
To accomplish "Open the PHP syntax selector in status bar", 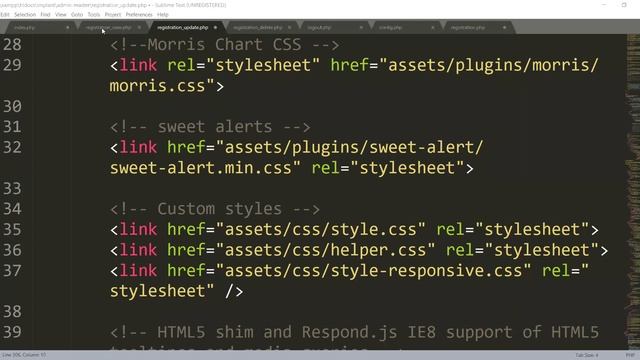I will tap(630, 355).
